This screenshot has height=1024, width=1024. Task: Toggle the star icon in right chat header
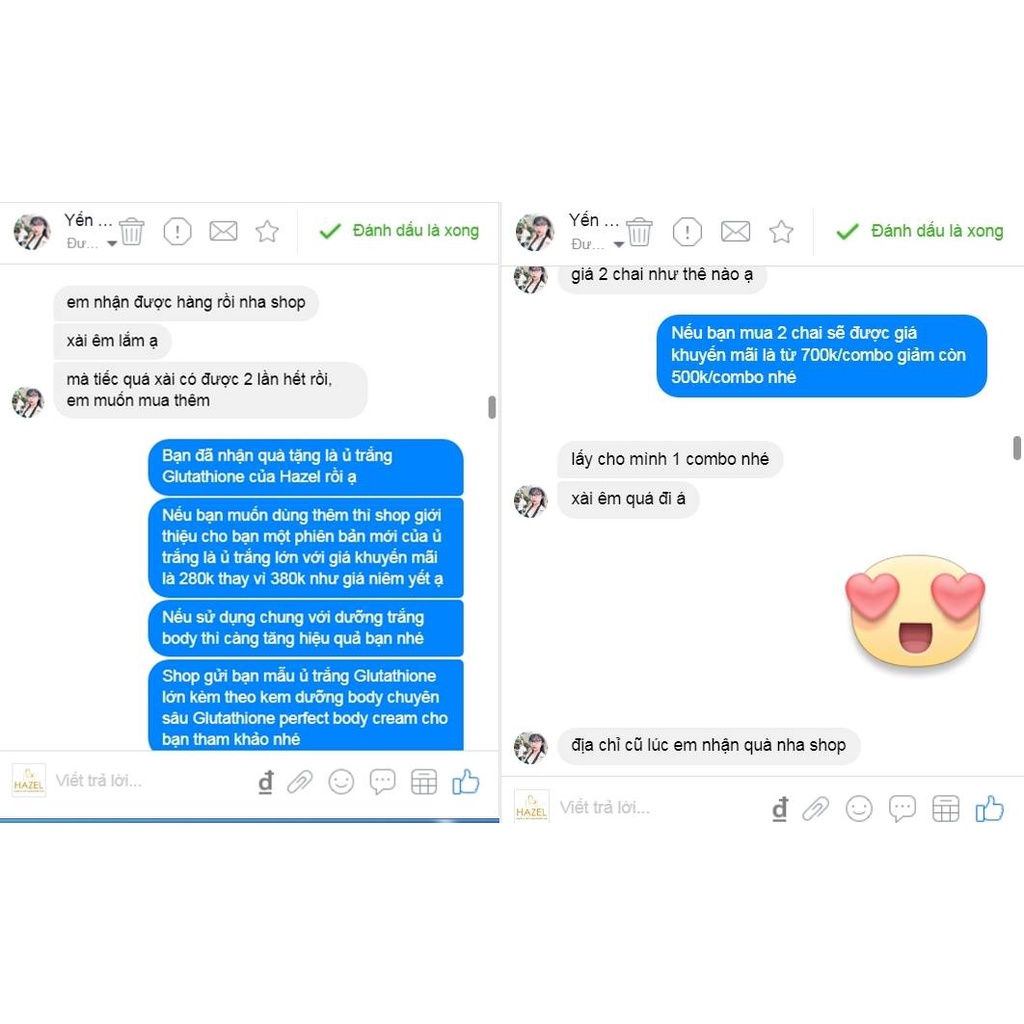click(x=781, y=231)
